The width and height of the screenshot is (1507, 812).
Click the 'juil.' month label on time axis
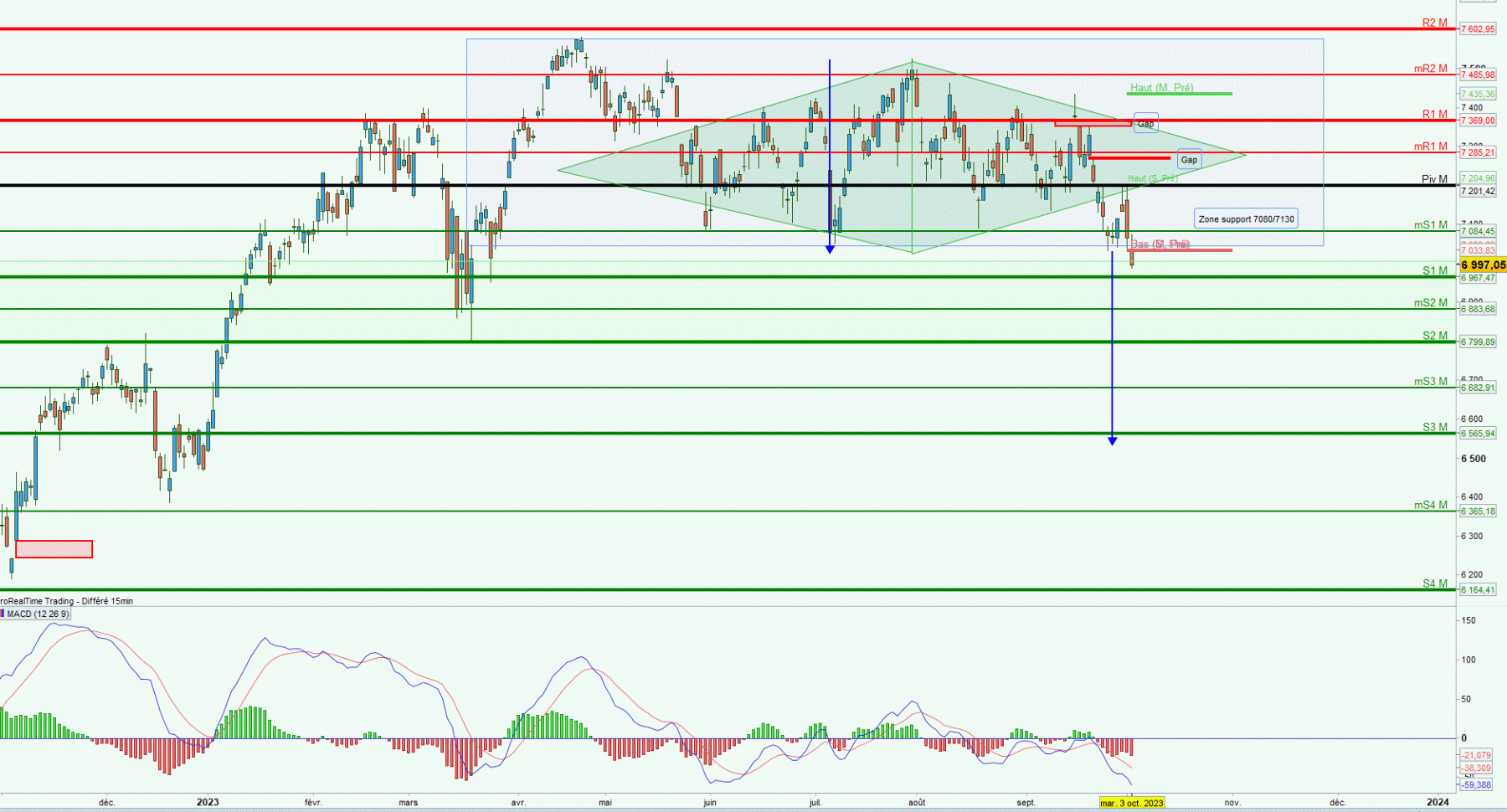[815, 802]
